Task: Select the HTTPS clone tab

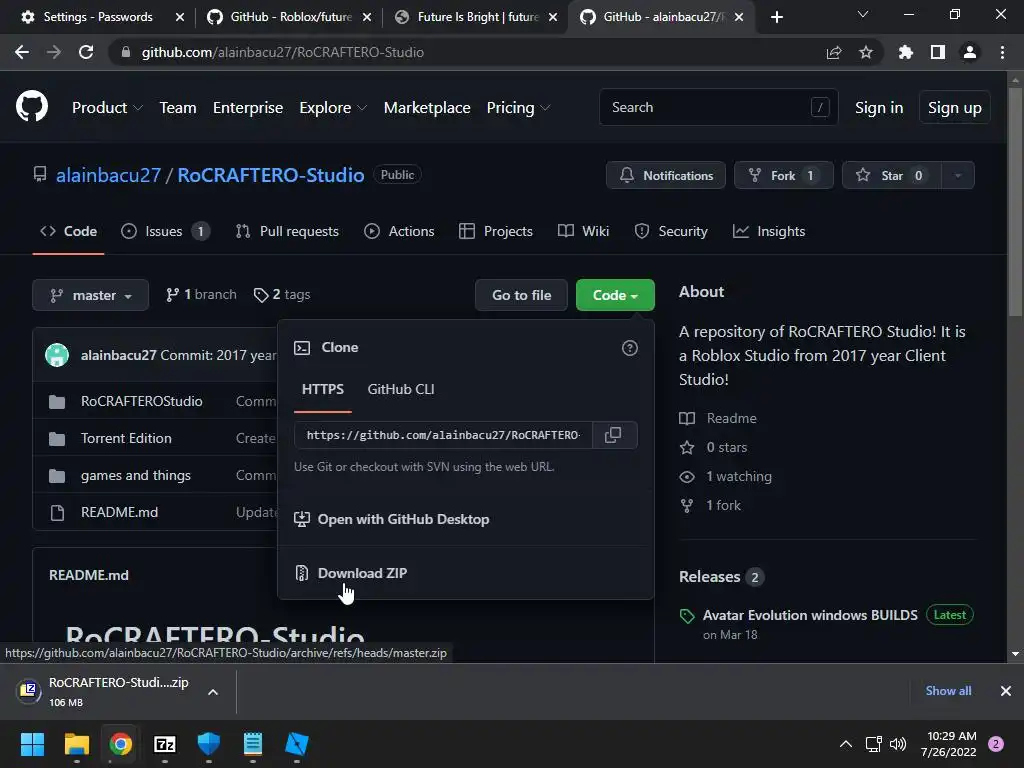Action: click(323, 389)
